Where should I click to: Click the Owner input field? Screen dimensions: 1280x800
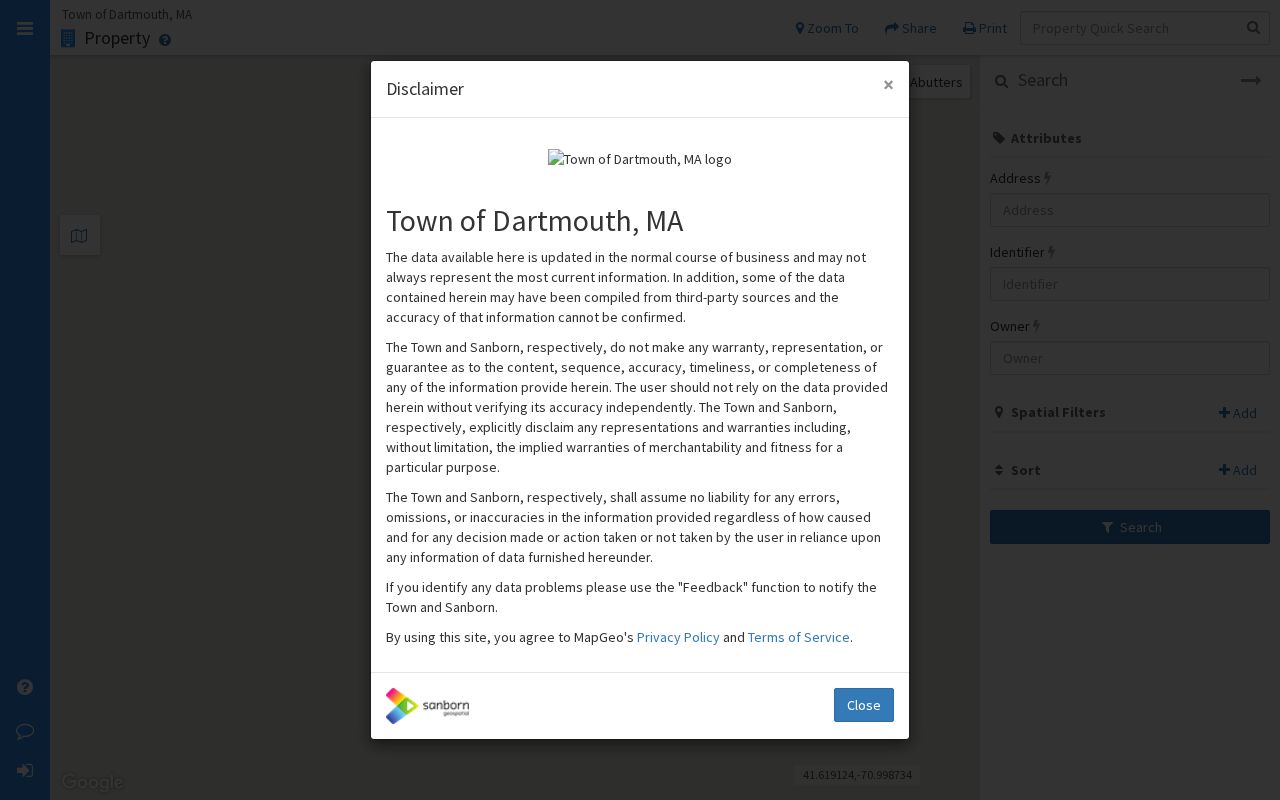tap(1130, 358)
